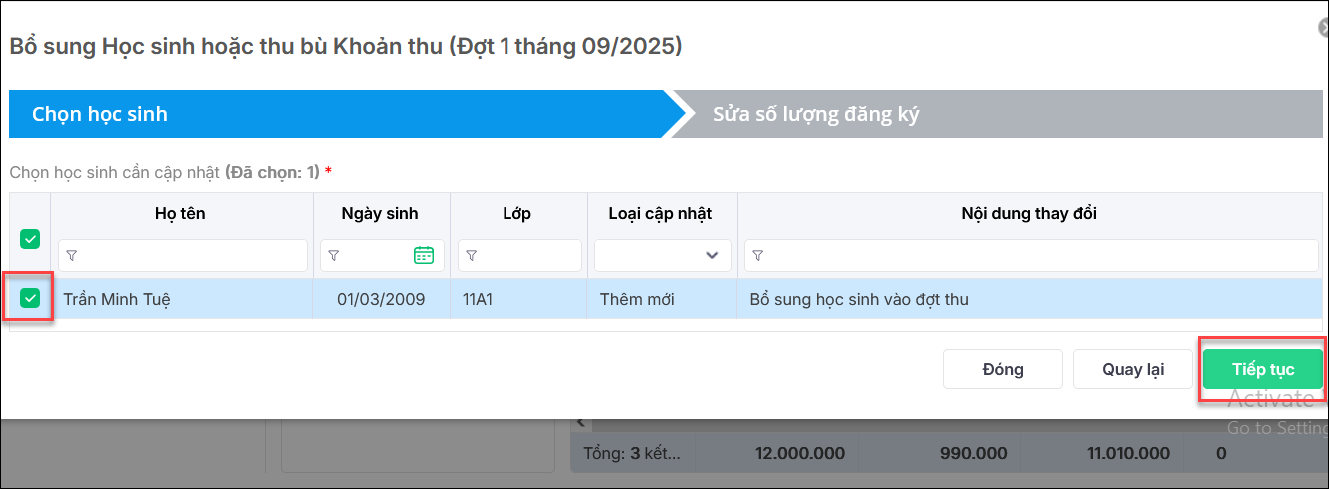This screenshot has width=1329, height=489.
Task: Focus the Họ tên filter text field
Action: [190, 256]
